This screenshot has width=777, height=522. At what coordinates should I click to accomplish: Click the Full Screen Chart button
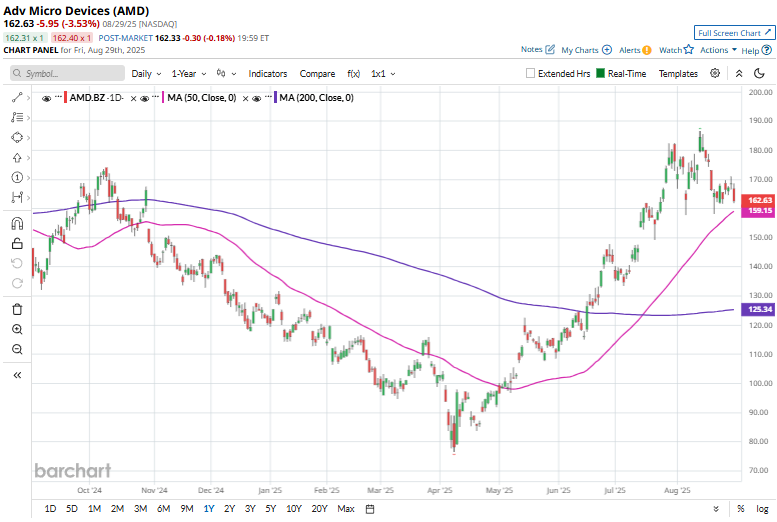pos(734,33)
